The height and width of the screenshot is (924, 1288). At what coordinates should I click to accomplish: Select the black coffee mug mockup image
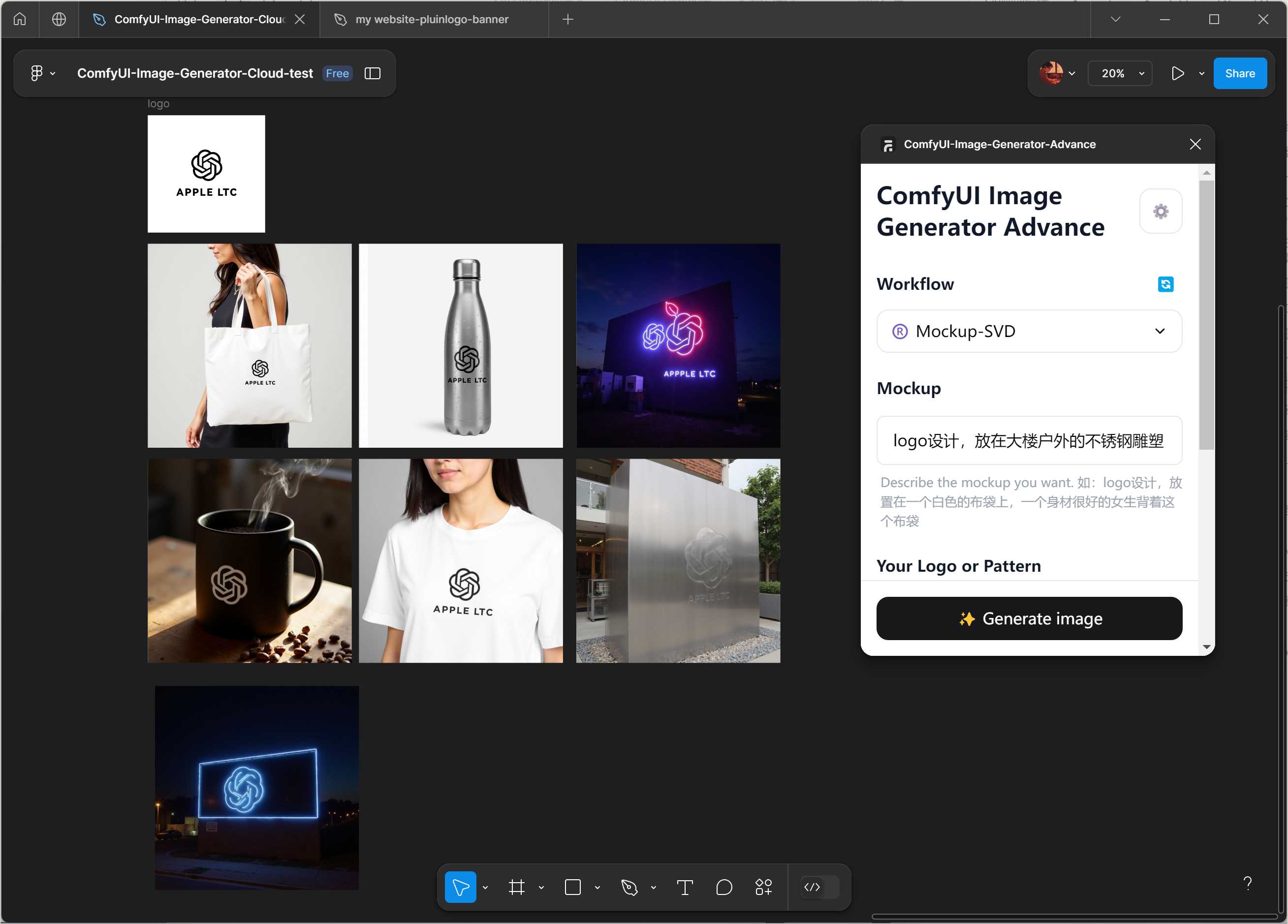[250, 561]
